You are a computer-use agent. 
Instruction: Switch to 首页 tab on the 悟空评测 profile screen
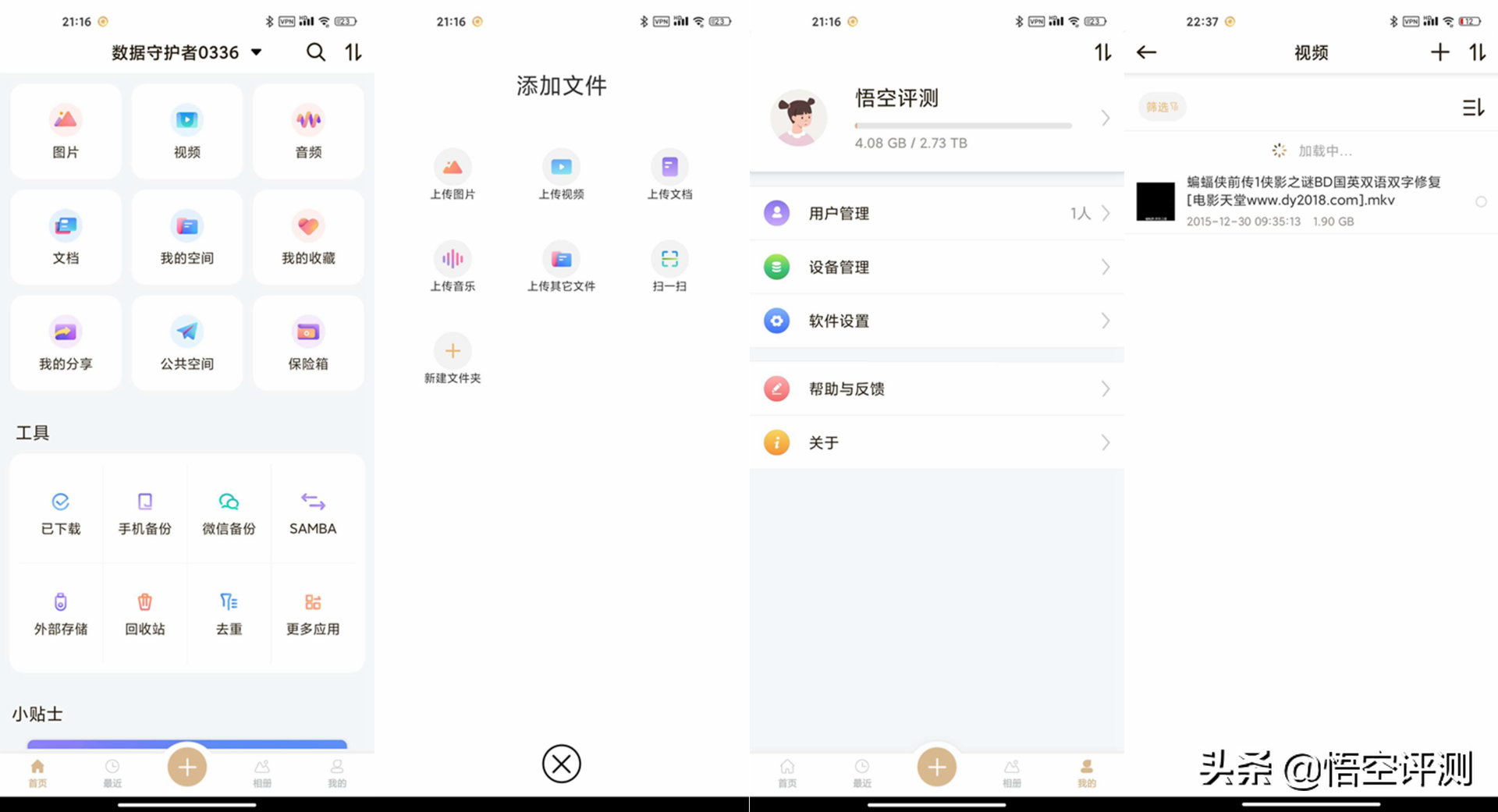point(787,773)
